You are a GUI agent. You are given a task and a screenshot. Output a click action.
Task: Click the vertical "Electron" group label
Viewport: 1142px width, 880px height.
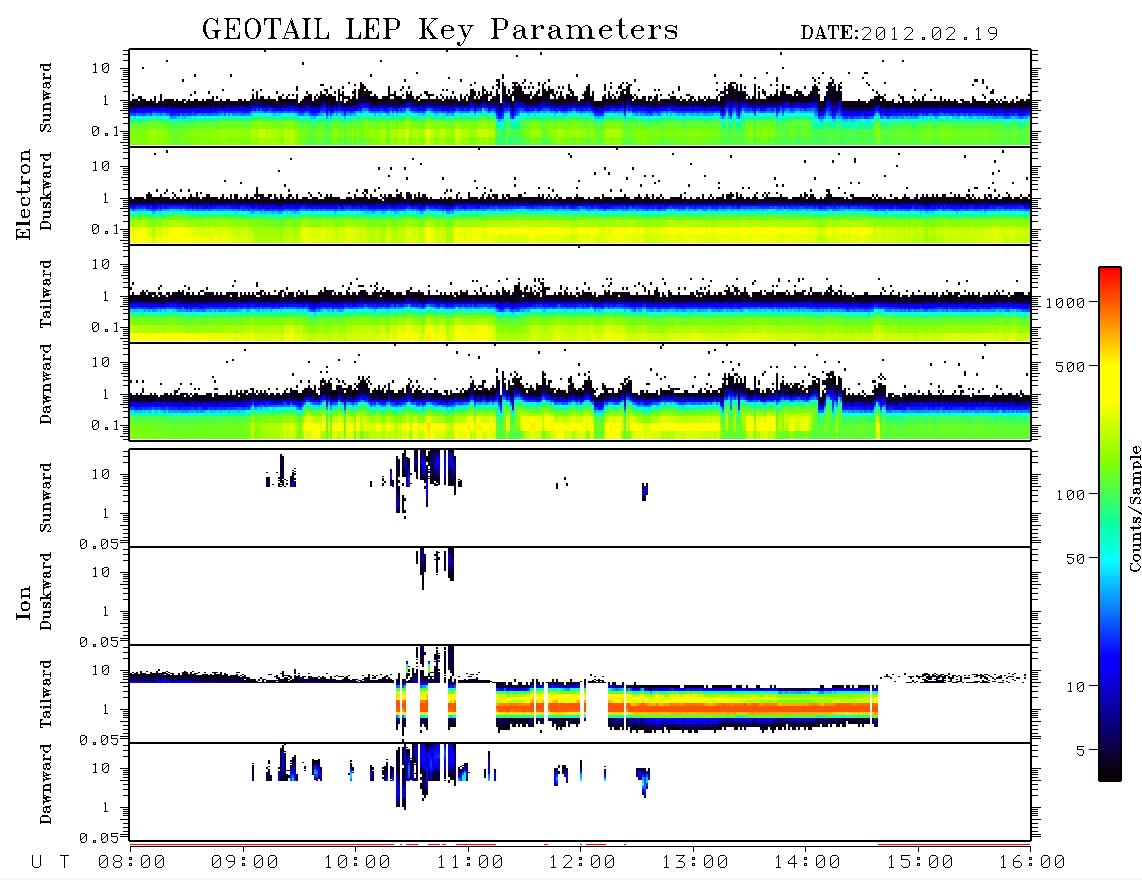24,194
